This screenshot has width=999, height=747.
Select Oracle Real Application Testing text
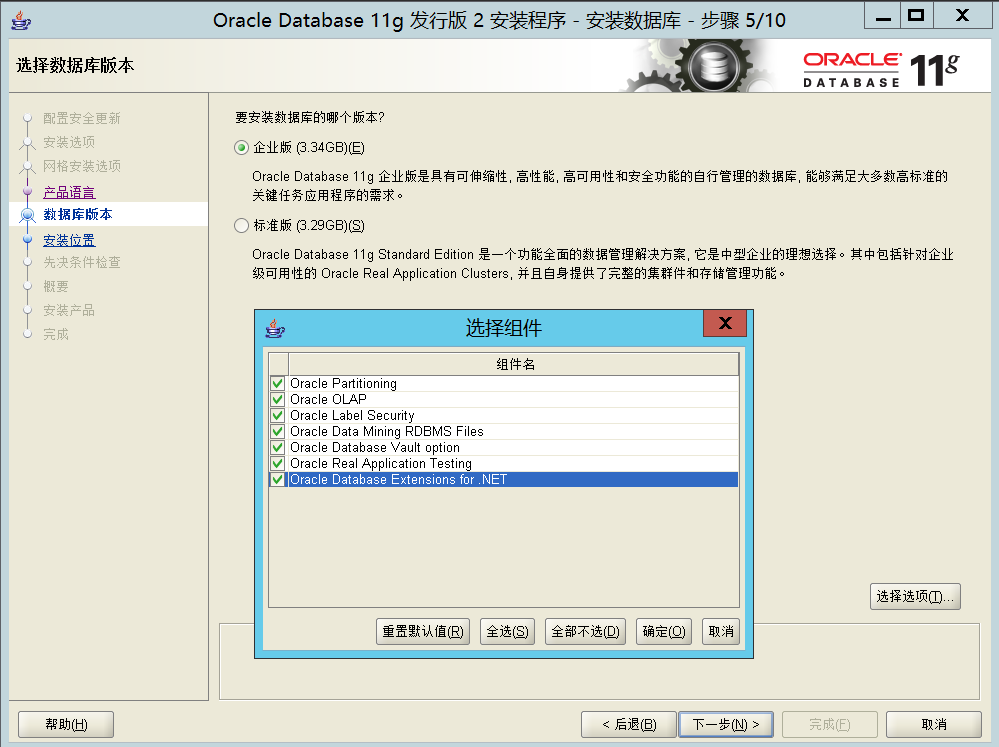[x=381, y=463]
